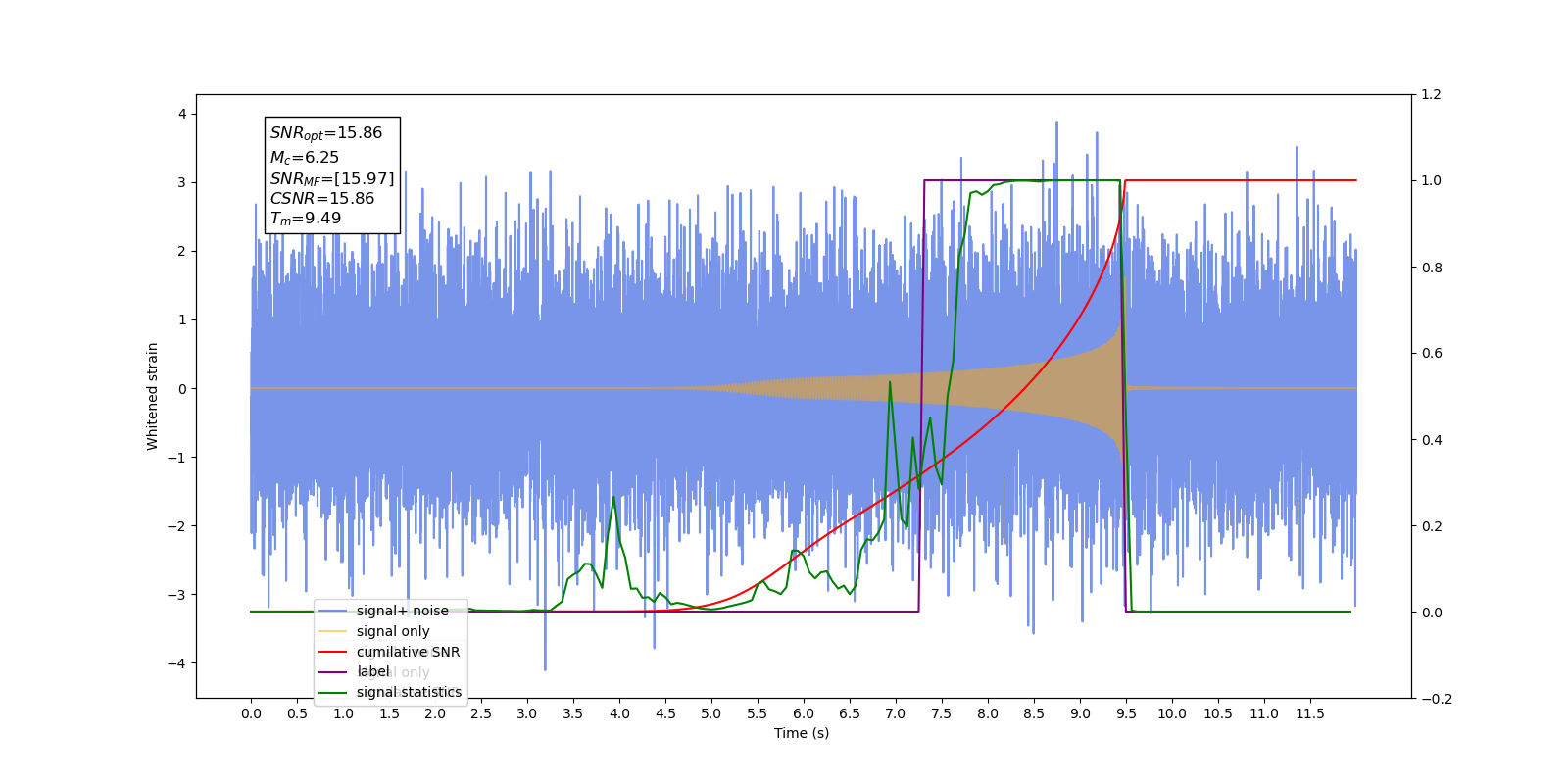
Task: Click the −0.2 tick on the right axis
Action: tap(1436, 699)
